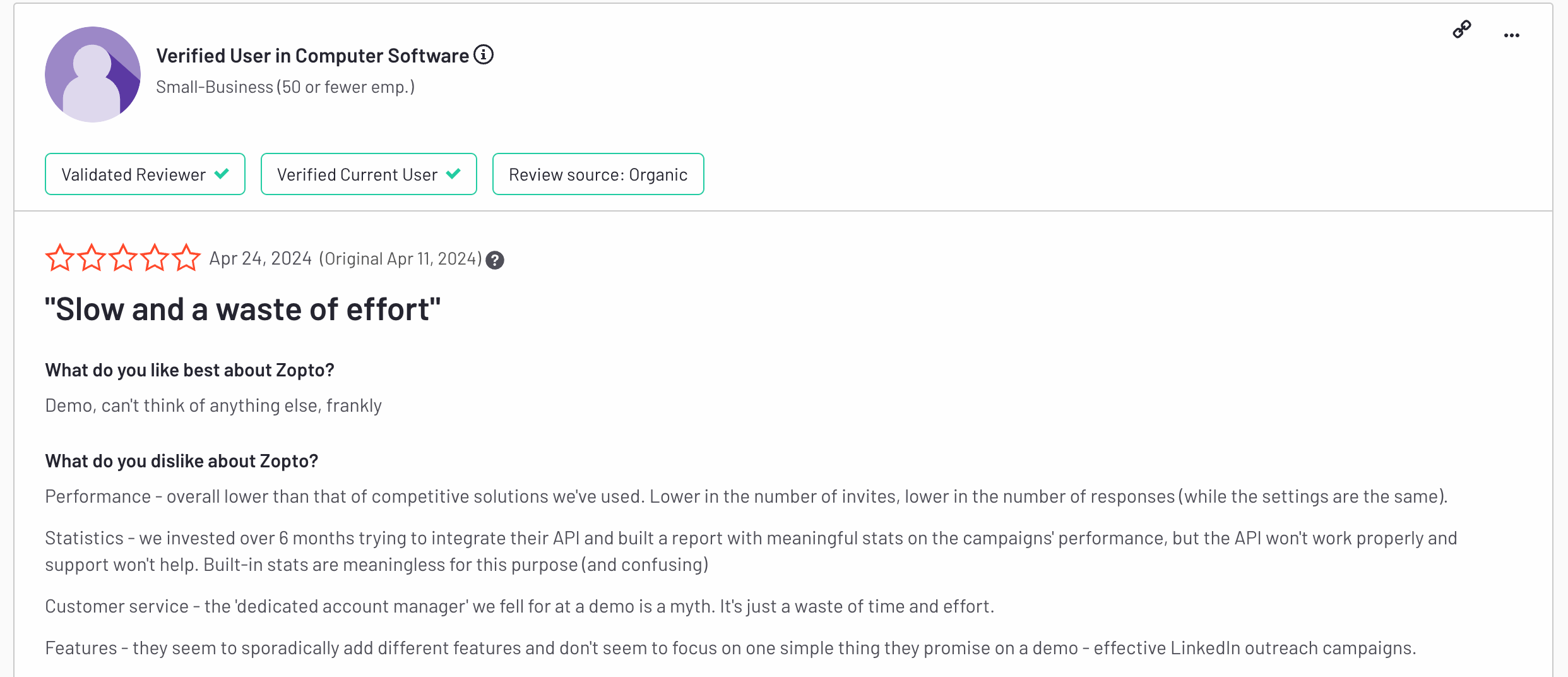Click the second rating star

(x=92, y=258)
